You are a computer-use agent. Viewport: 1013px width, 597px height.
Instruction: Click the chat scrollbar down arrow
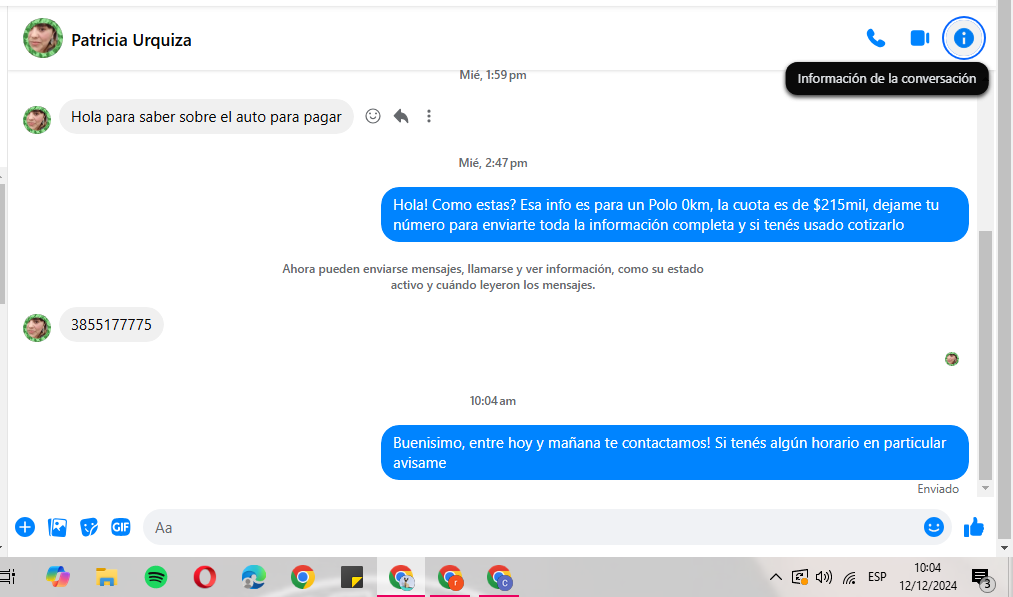click(985, 488)
